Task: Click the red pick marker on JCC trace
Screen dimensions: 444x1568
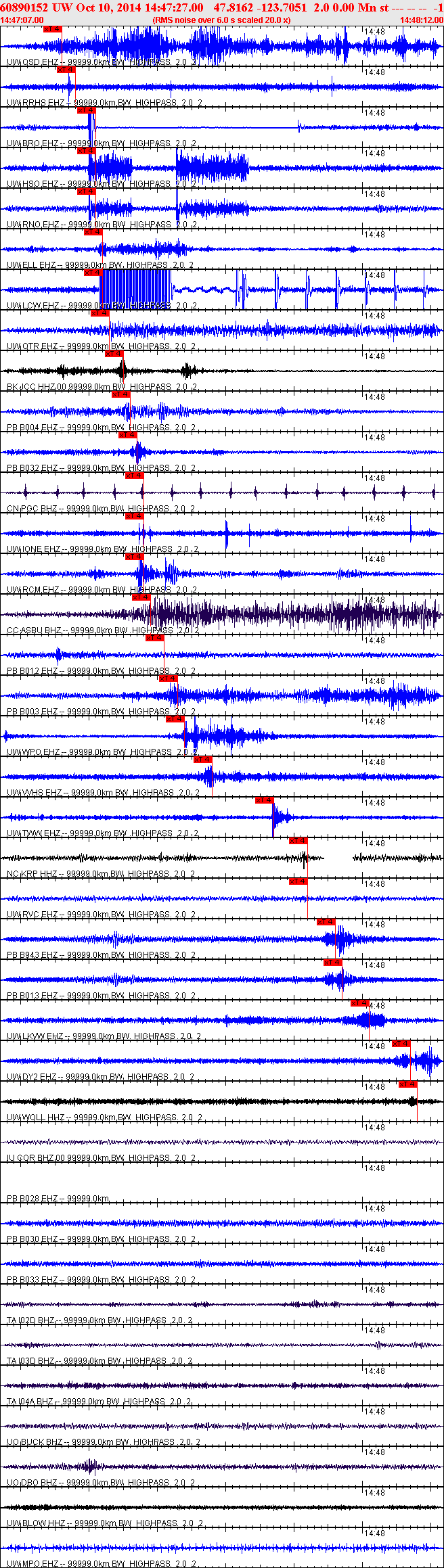Action: pyautogui.click(x=114, y=354)
